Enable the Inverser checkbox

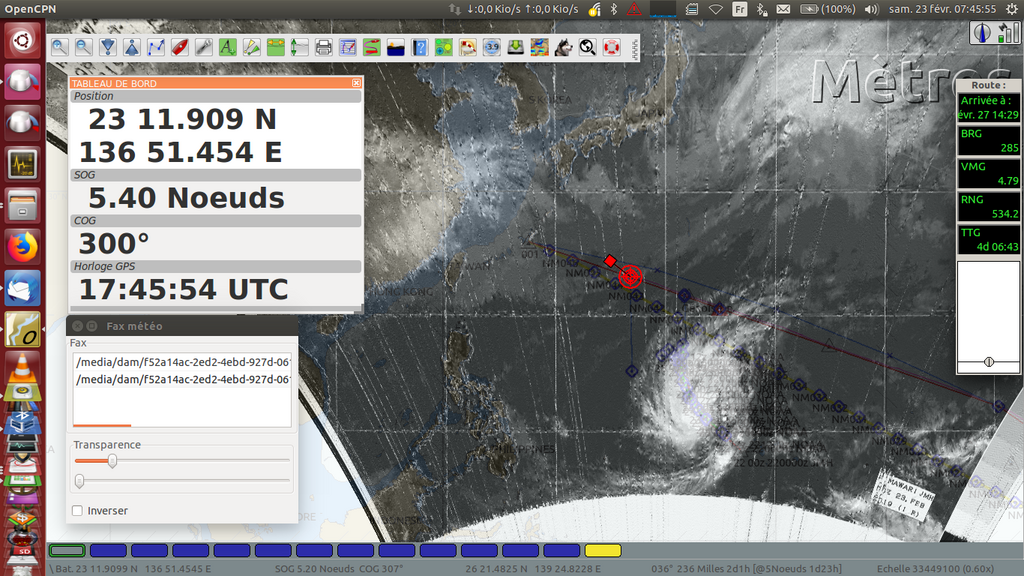(x=78, y=511)
